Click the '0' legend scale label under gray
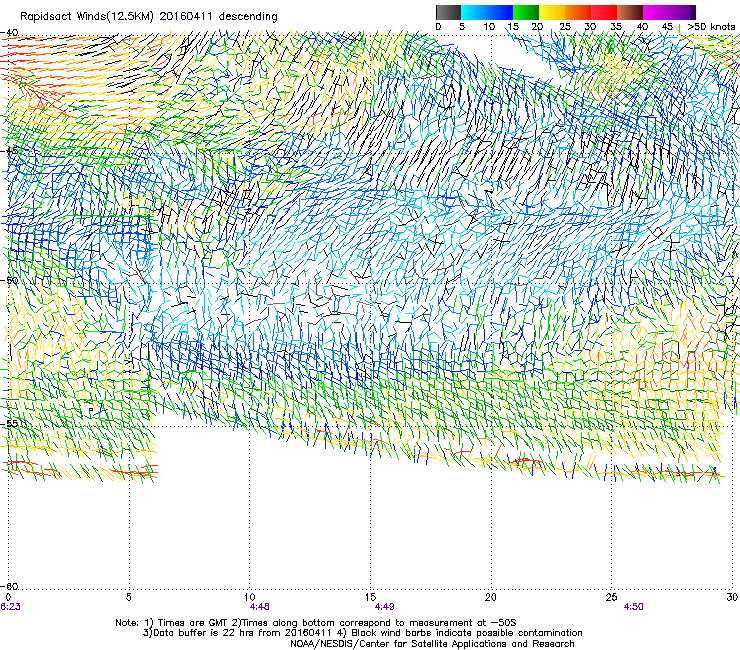This screenshot has width=740, height=650. (438, 26)
